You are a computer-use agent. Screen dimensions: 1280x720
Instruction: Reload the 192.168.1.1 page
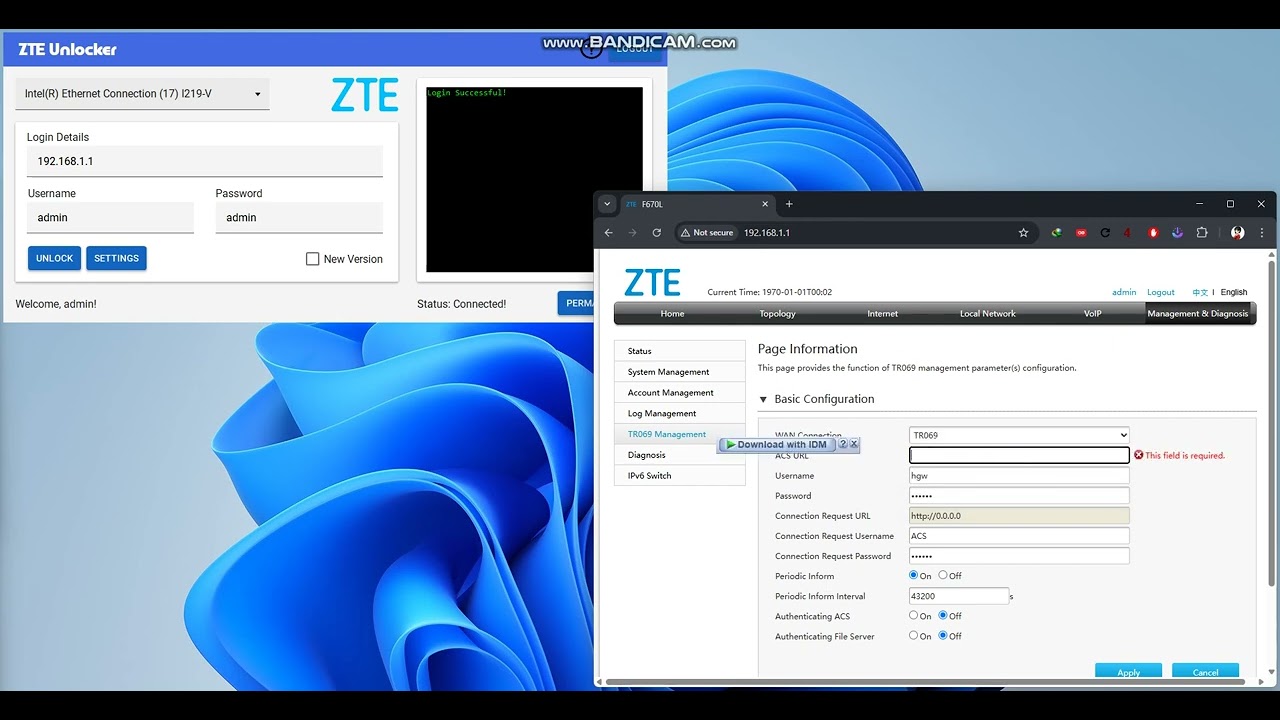tap(656, 233)
